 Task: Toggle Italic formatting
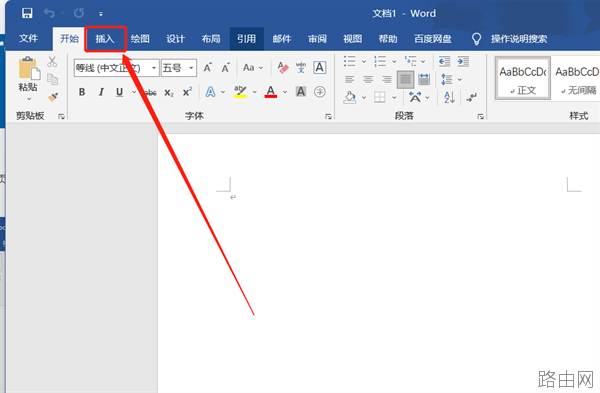coord(101,92)
